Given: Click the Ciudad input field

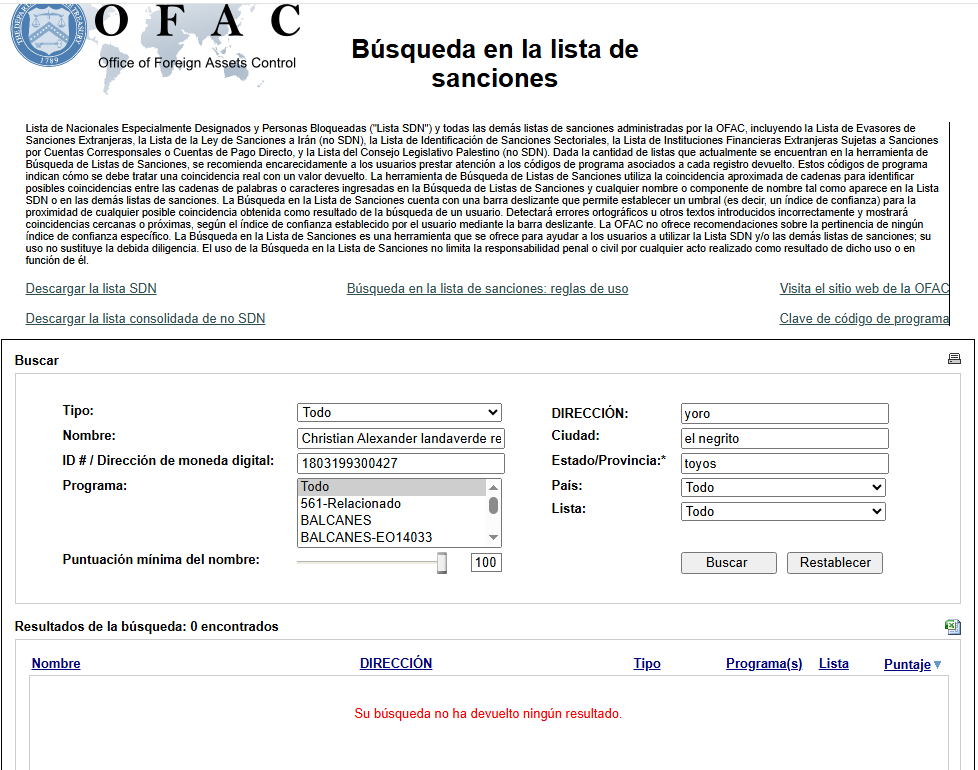Looking at the screenshot, I should (783, 439).
